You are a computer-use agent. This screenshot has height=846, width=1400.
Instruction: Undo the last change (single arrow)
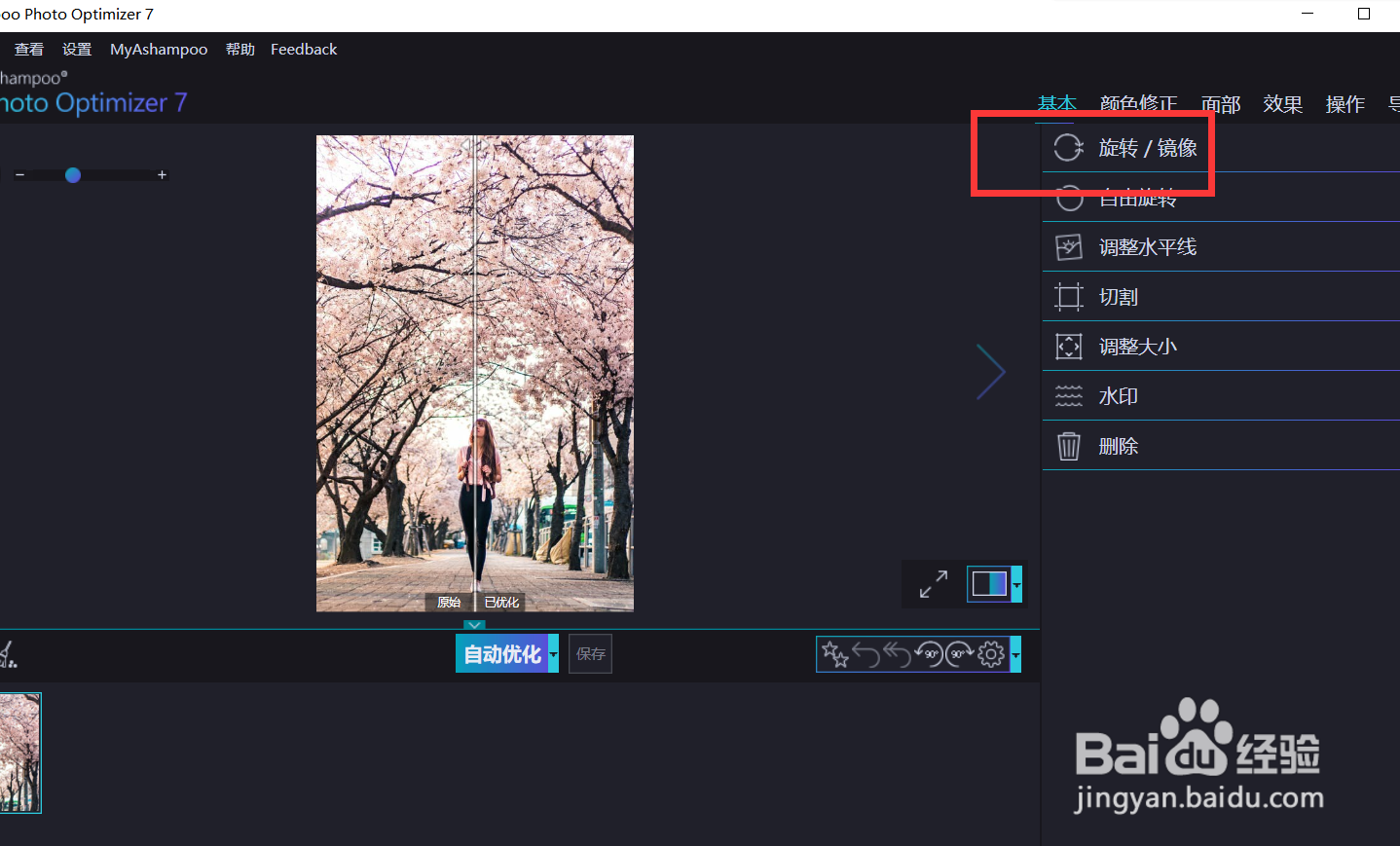click(866, 654)
